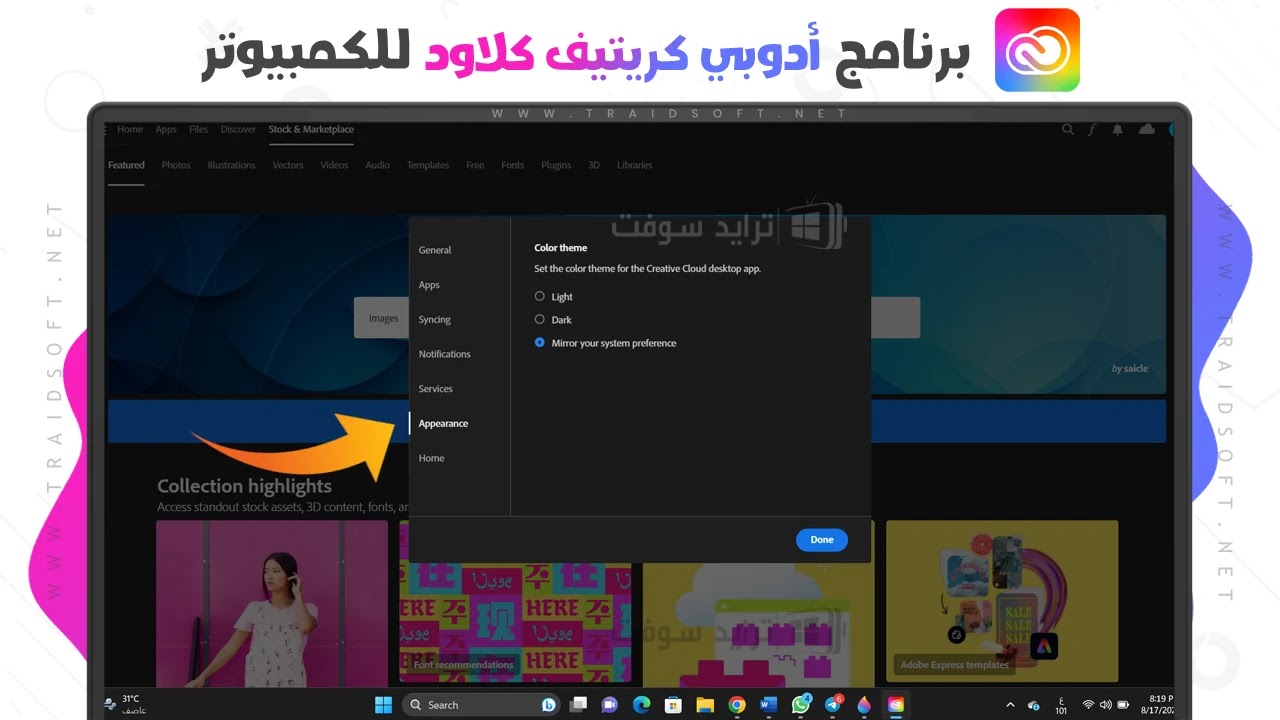Screen dimensions: 1280x720
Task: Launch WhatsApp from the taskbar
Action: (801, 704)
